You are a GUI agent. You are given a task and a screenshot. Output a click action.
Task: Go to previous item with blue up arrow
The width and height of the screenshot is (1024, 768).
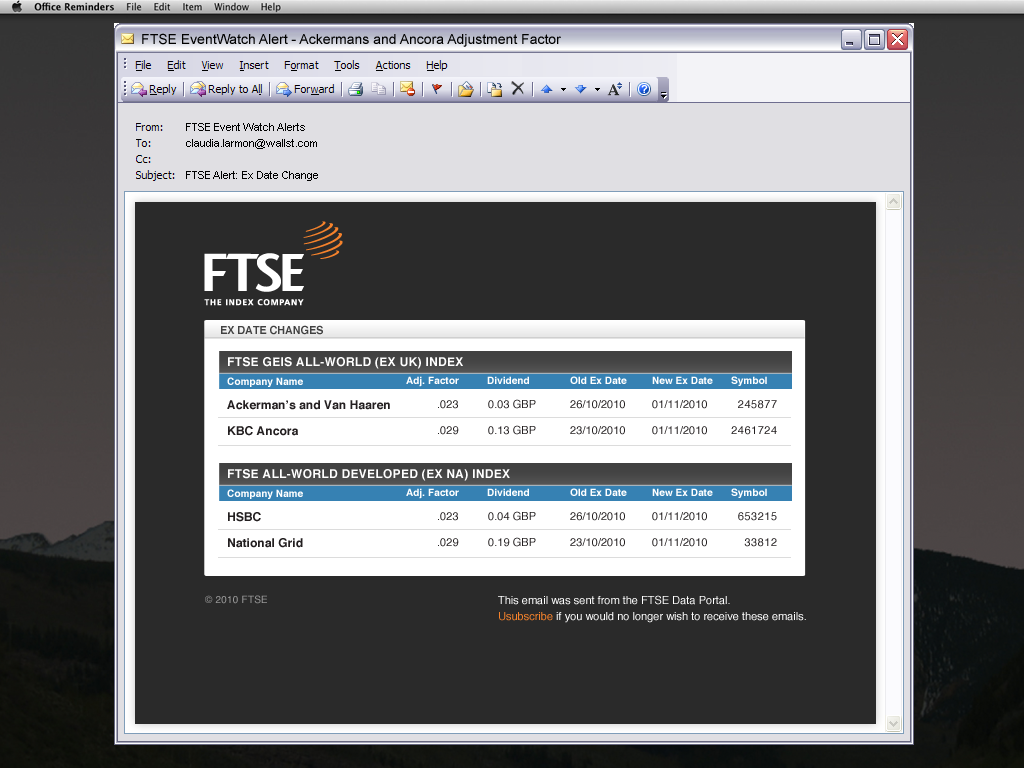(547, 89)
